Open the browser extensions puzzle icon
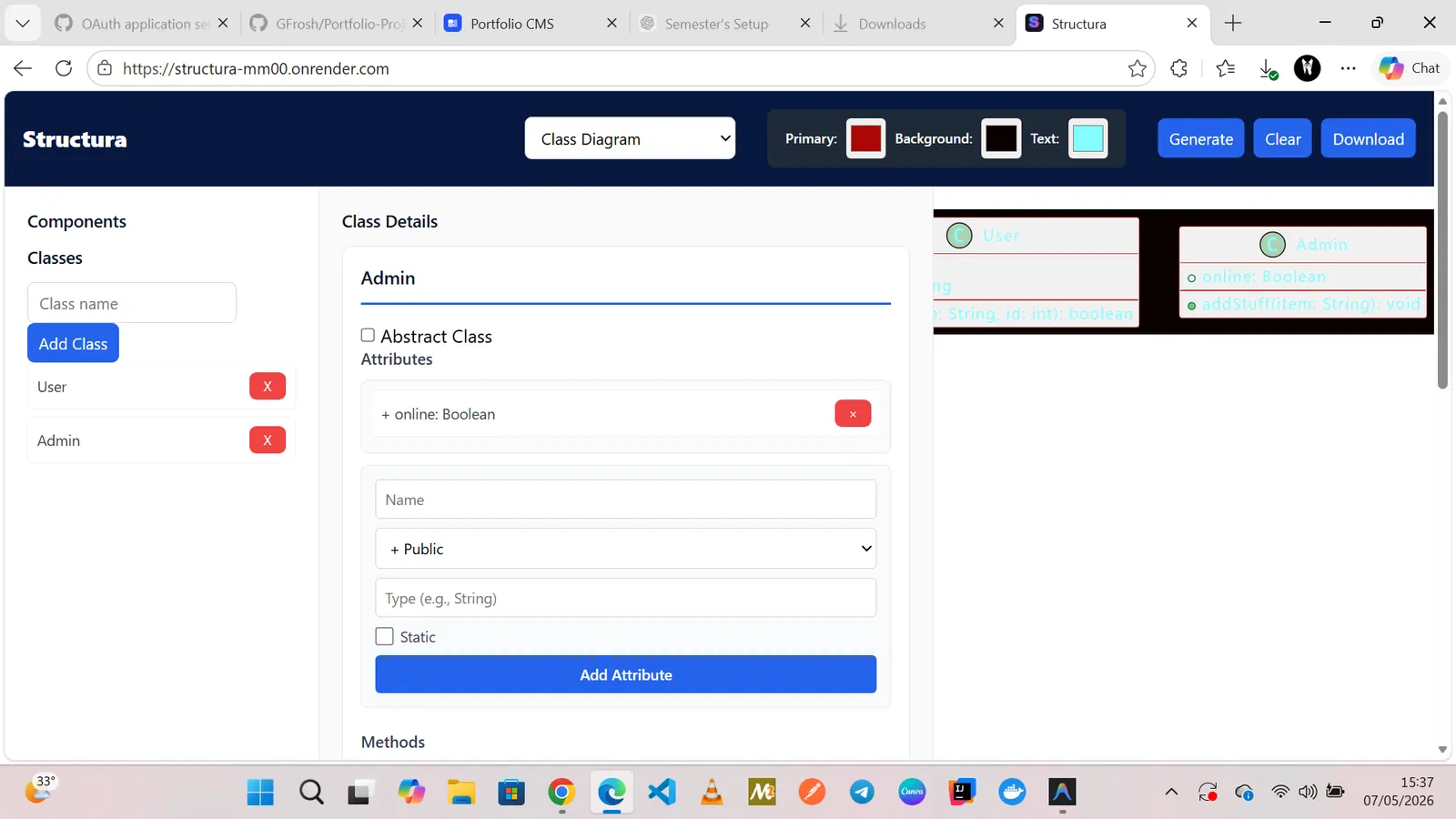 tap(1179, 68)
